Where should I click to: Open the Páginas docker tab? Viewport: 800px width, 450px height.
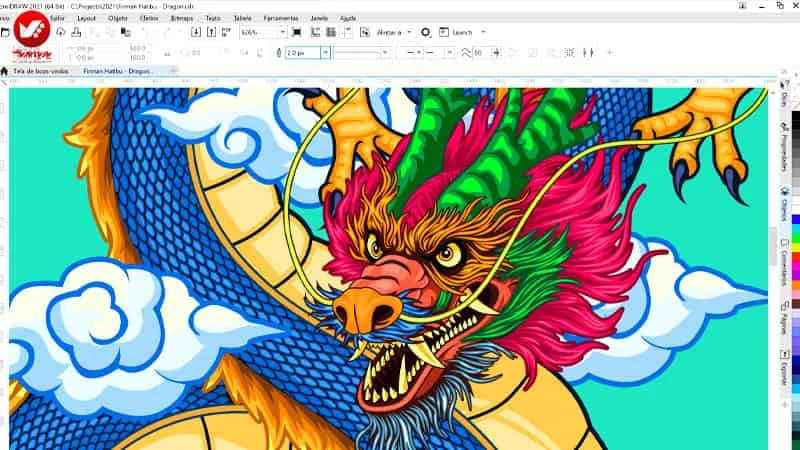[x=785, y=317]
